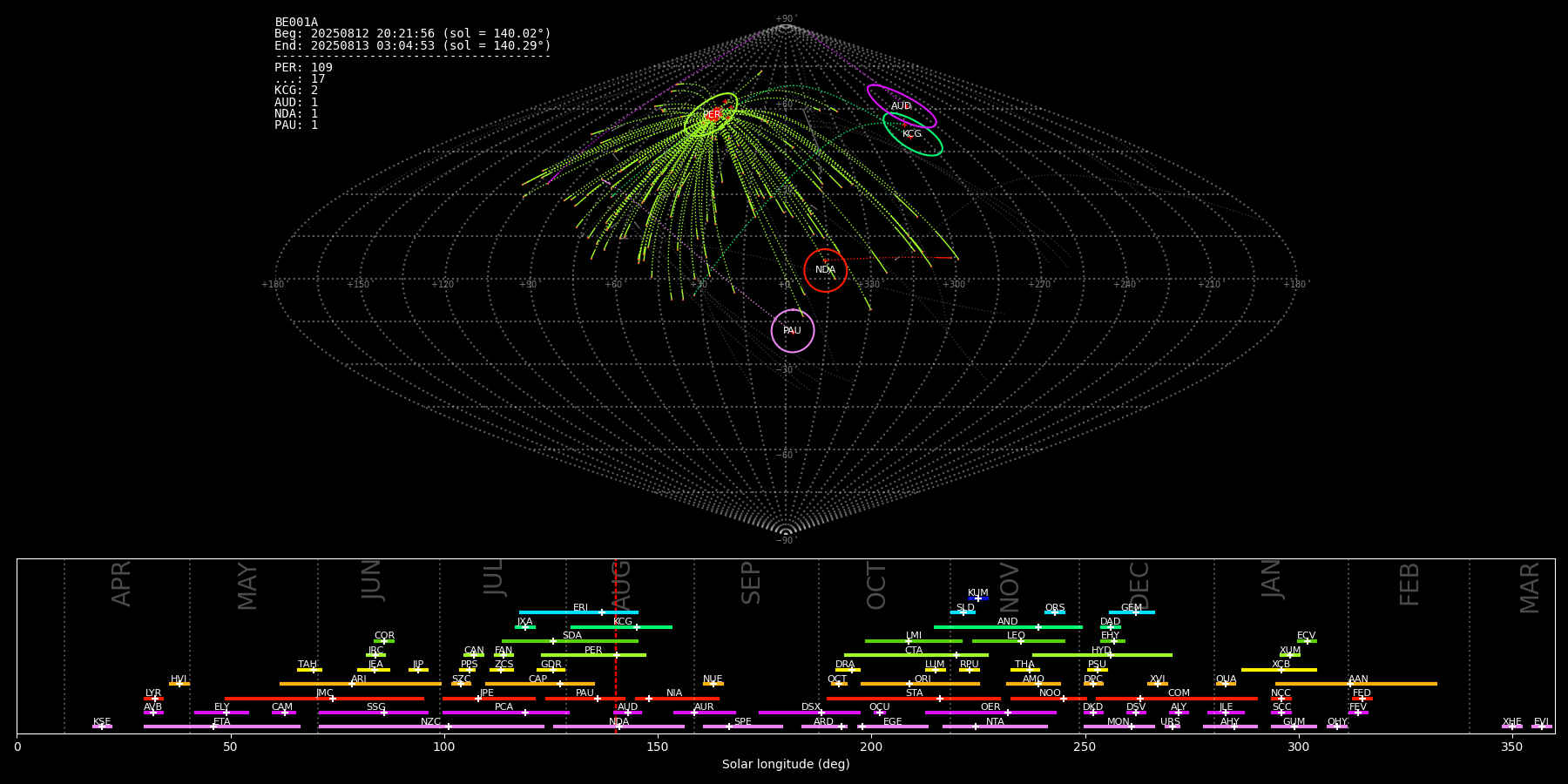Click the cyan GEM shower bar
Viewport: 1568px width, 784px height.
[x=1132, y=612]
